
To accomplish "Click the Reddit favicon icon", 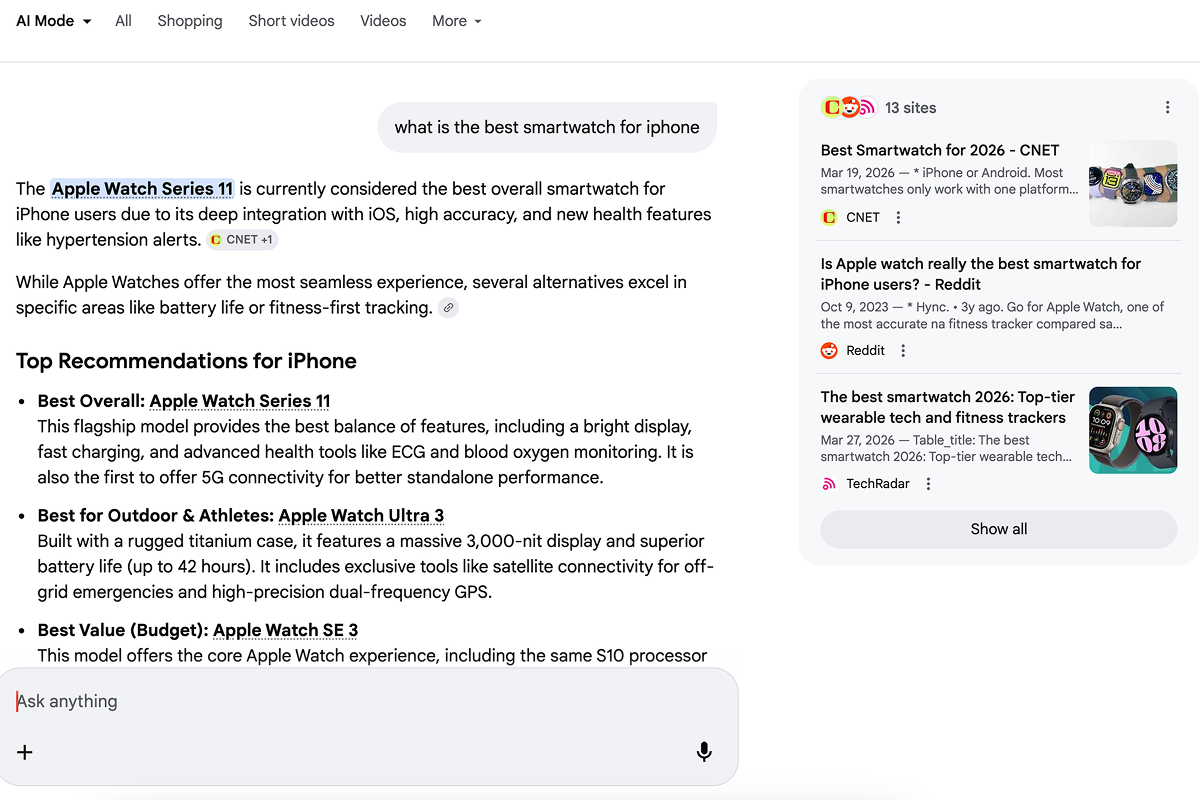I will (x=829, y=350).
